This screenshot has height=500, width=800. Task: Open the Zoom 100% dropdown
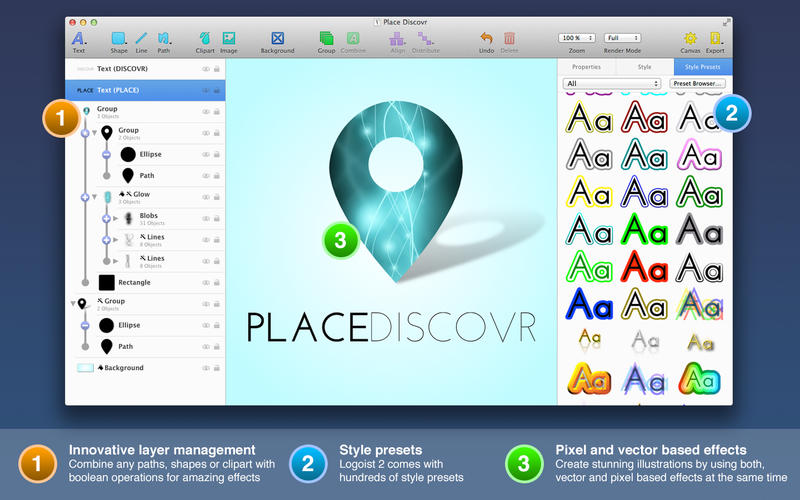tap(577, 37)
